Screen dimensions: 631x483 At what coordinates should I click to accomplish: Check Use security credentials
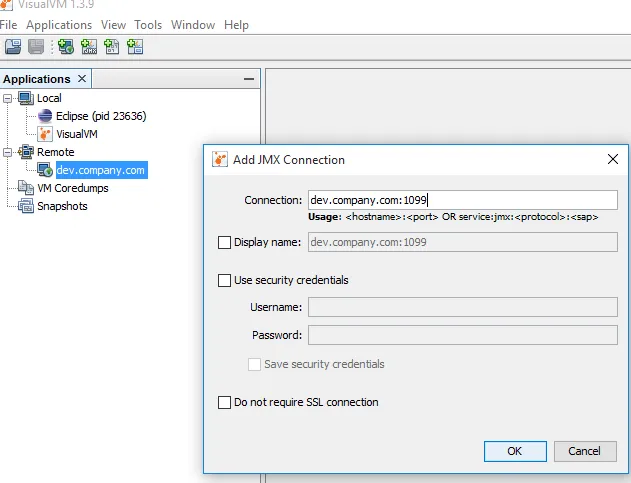224,280
